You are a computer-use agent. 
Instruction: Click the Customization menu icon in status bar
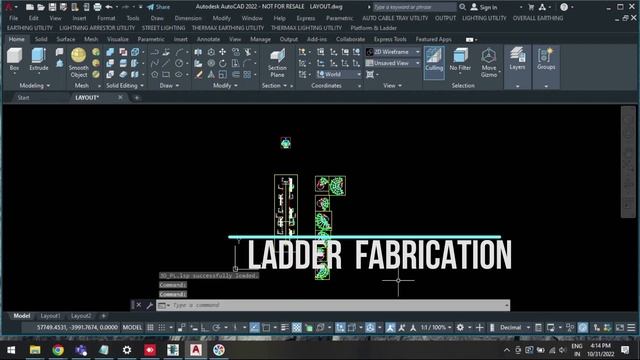[x=631, y=327]
